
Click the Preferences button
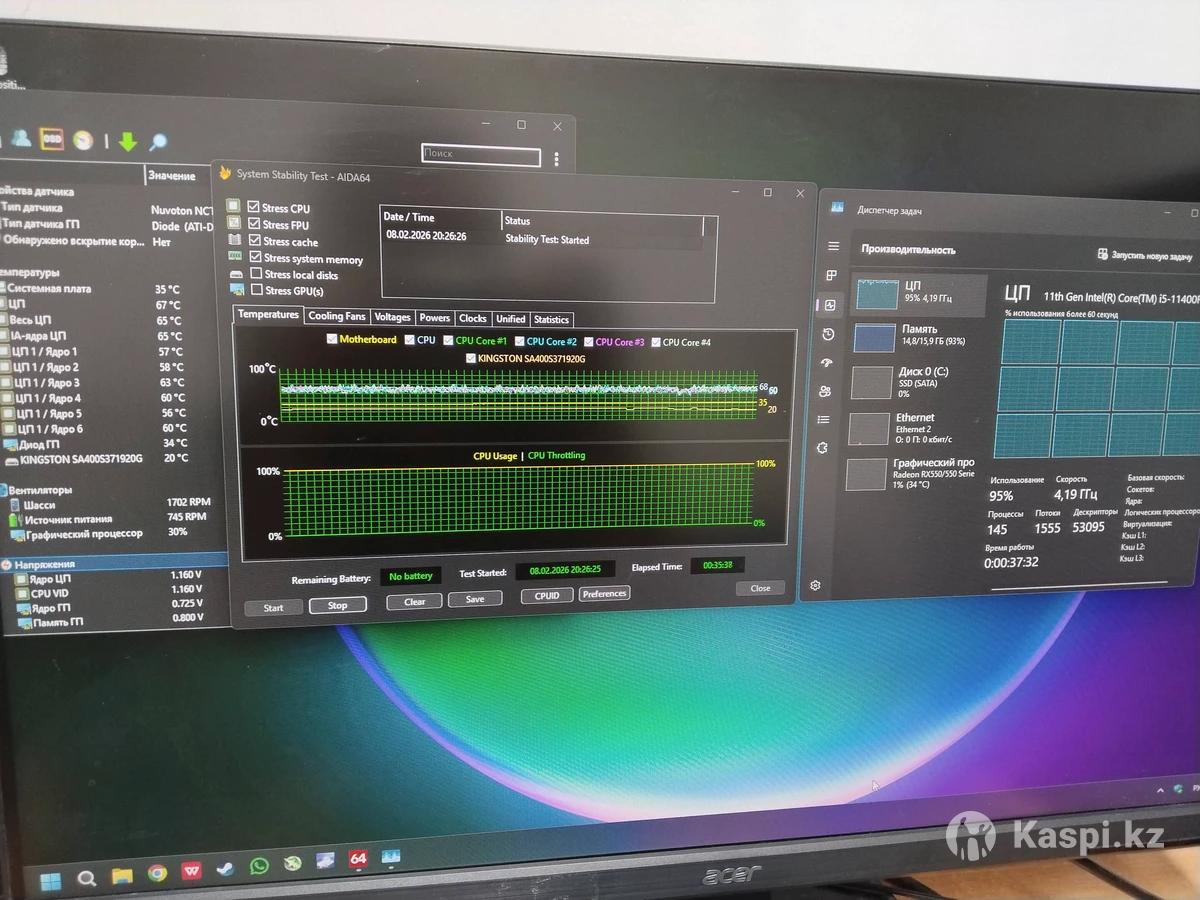point(604,594)
